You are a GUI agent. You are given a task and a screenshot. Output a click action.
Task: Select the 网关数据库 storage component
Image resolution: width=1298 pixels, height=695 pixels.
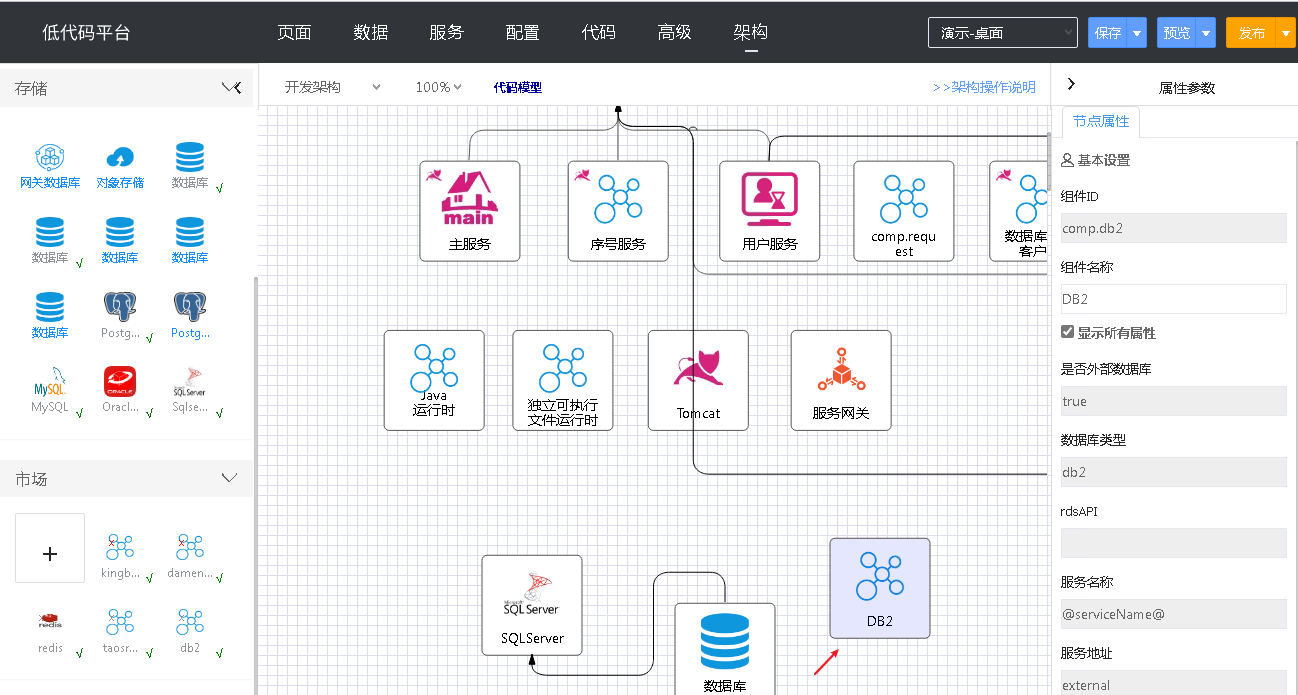pos(50,166)
